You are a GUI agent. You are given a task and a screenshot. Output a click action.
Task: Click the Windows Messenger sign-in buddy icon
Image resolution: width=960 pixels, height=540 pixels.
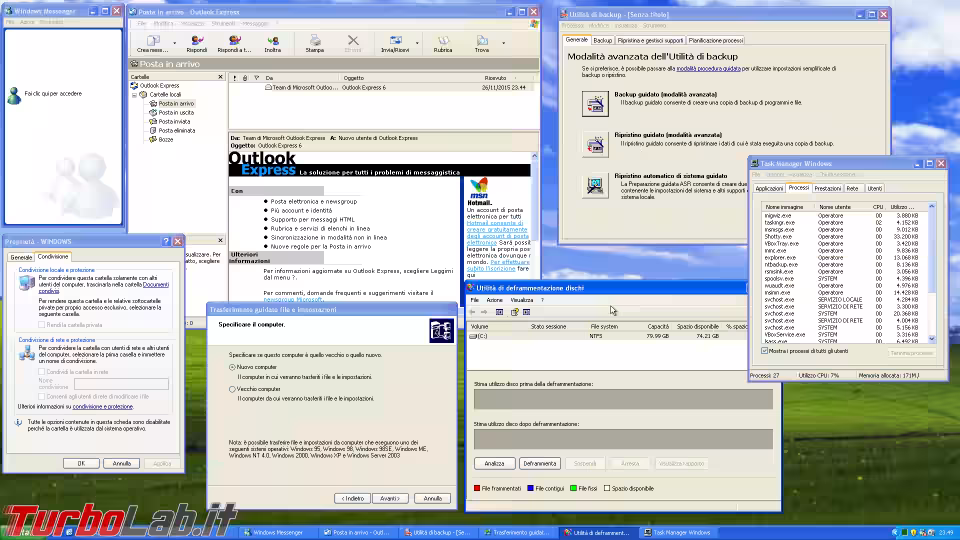coord(14,94)
